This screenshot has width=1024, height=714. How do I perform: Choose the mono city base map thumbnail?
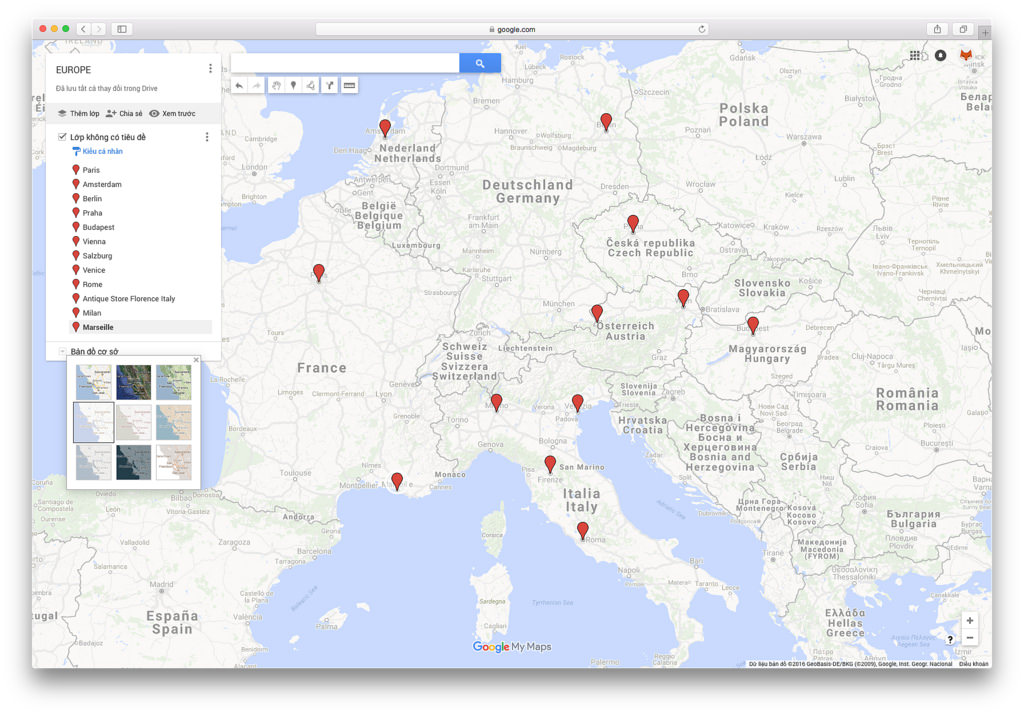click(x=134, y=422)
